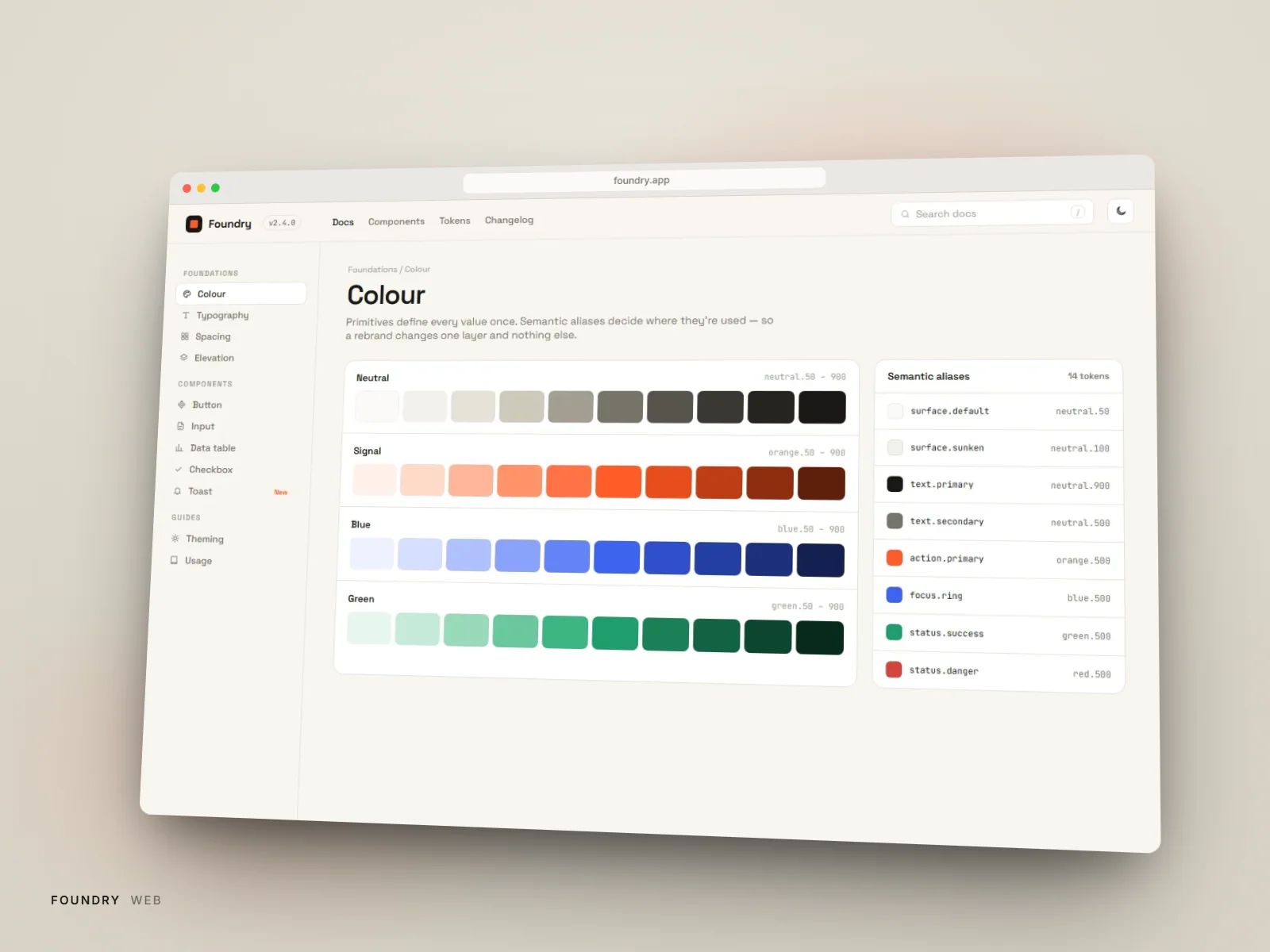Select the surface.sunken token name
This screenshot has width=1270, height=952.
click(x=947, y=447)
